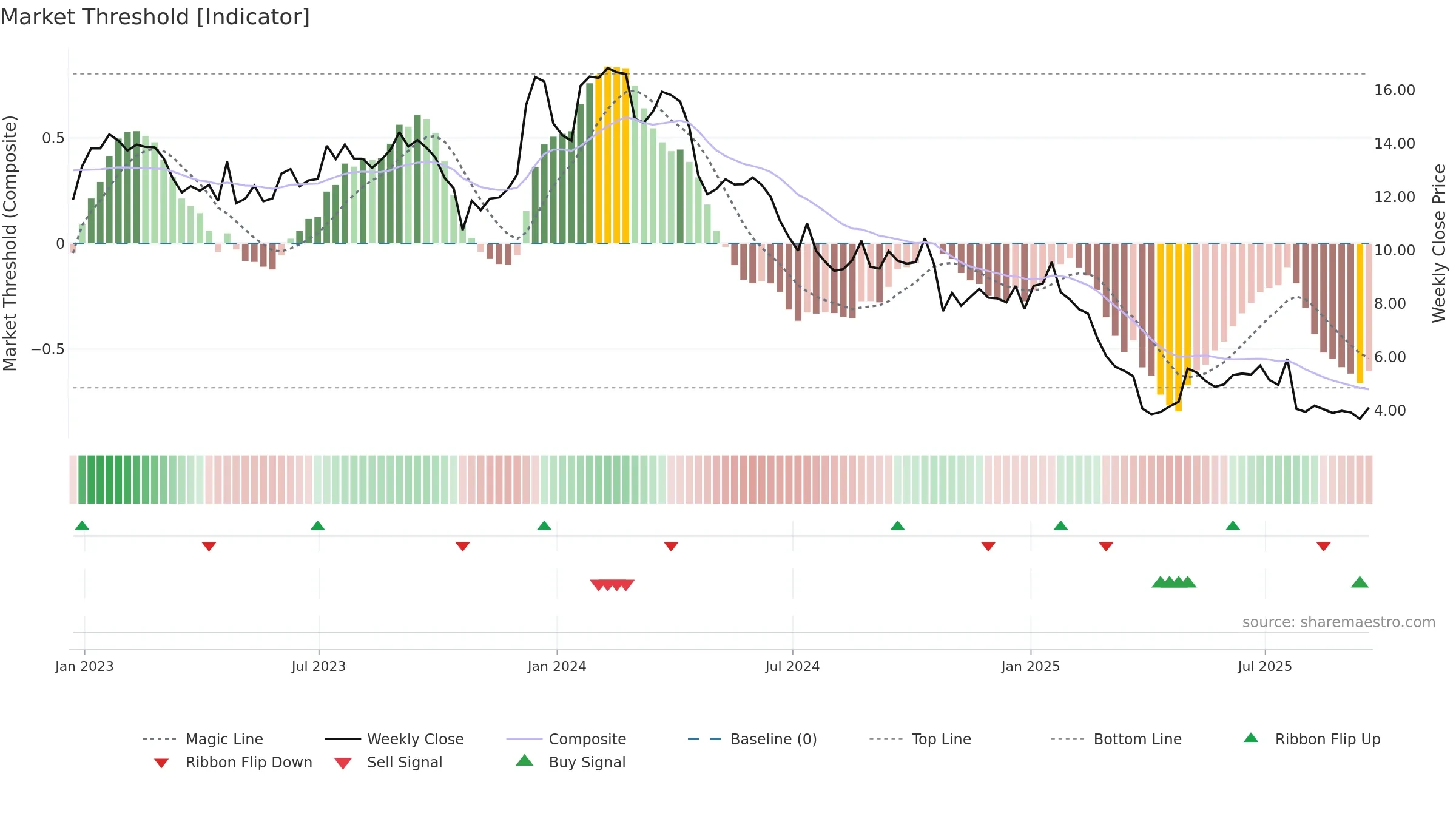Toggle the Magic Line legend entry
Image resolution: width=1456 pixels, height=819 pixels.
click(x=203, y=739)
